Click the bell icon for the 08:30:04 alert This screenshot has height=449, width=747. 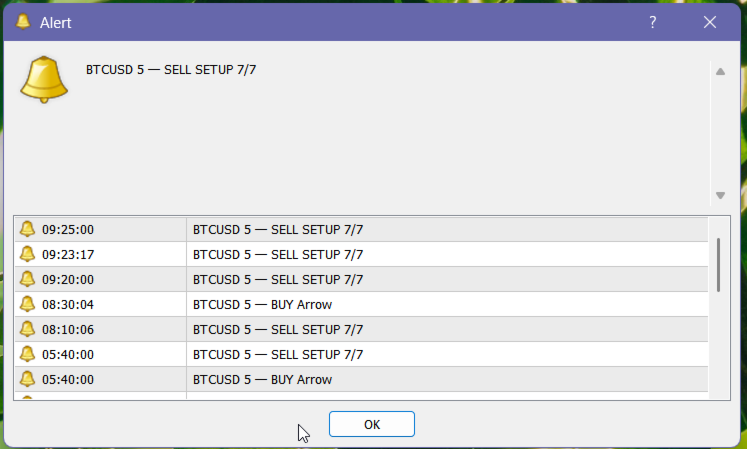point(27,304)
